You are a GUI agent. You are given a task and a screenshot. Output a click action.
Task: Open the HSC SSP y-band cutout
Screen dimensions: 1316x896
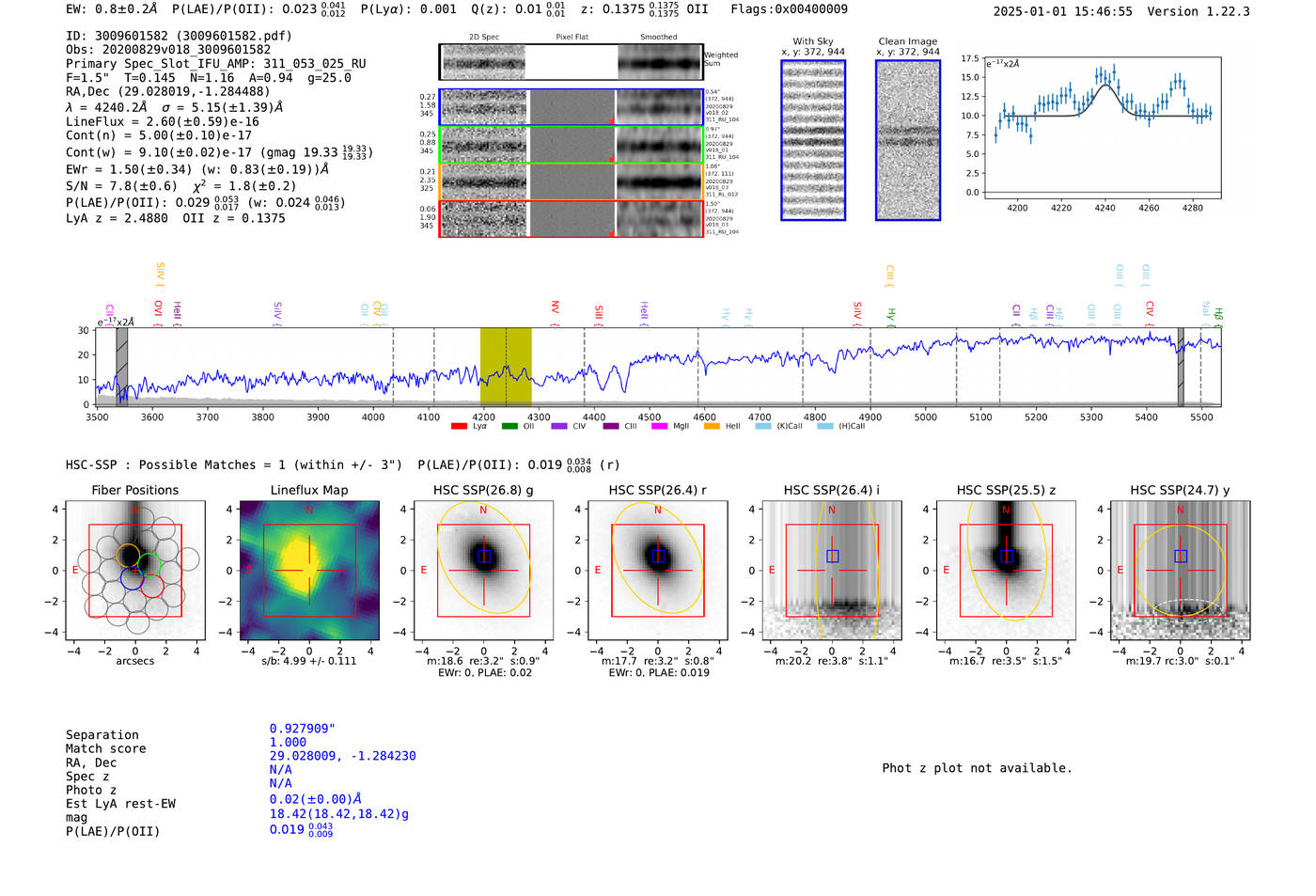1181,571
